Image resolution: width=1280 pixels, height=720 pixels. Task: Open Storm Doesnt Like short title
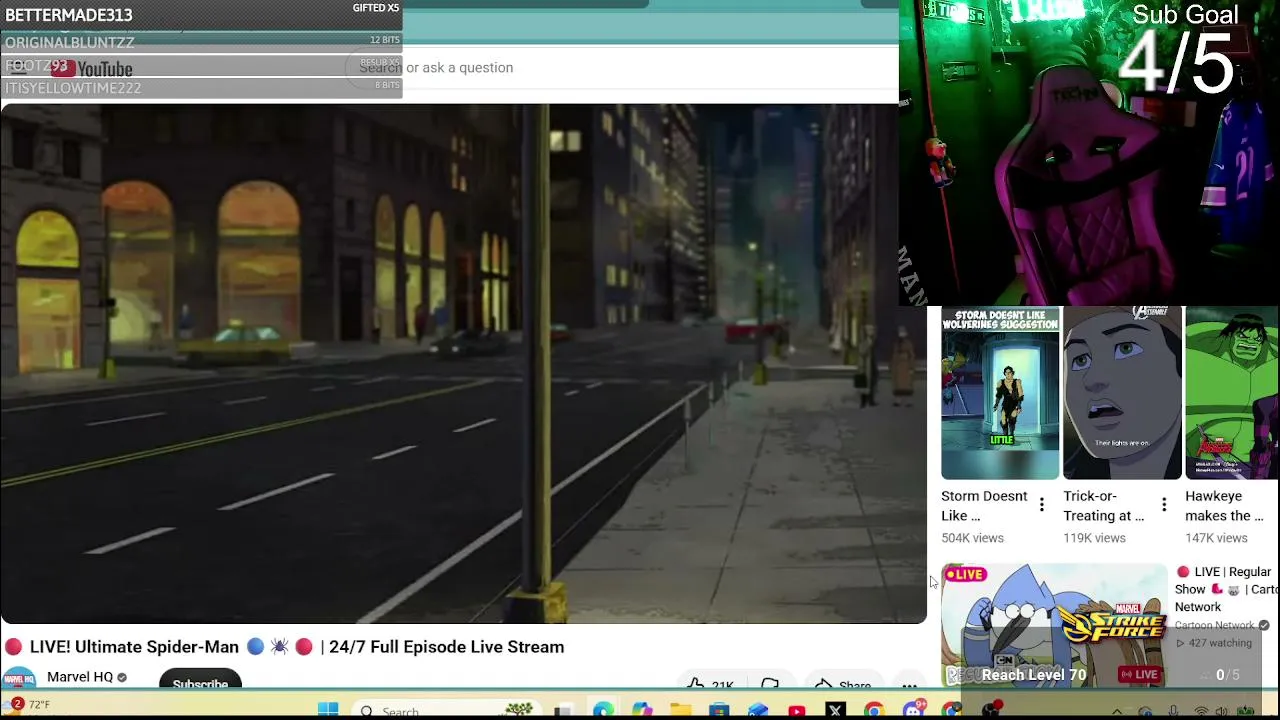pos(984,506)
